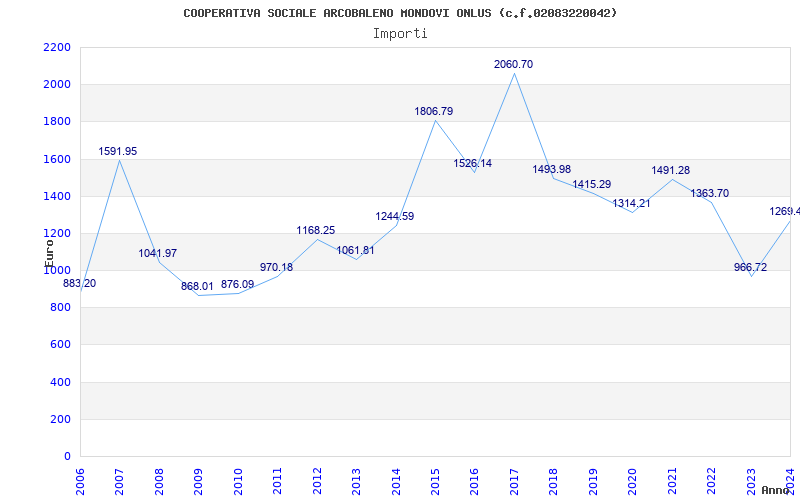Screen dimensions: 800x500
Task: Click the y-axis tick label 400
Action: pyautogui.click(x=60, y=383)
